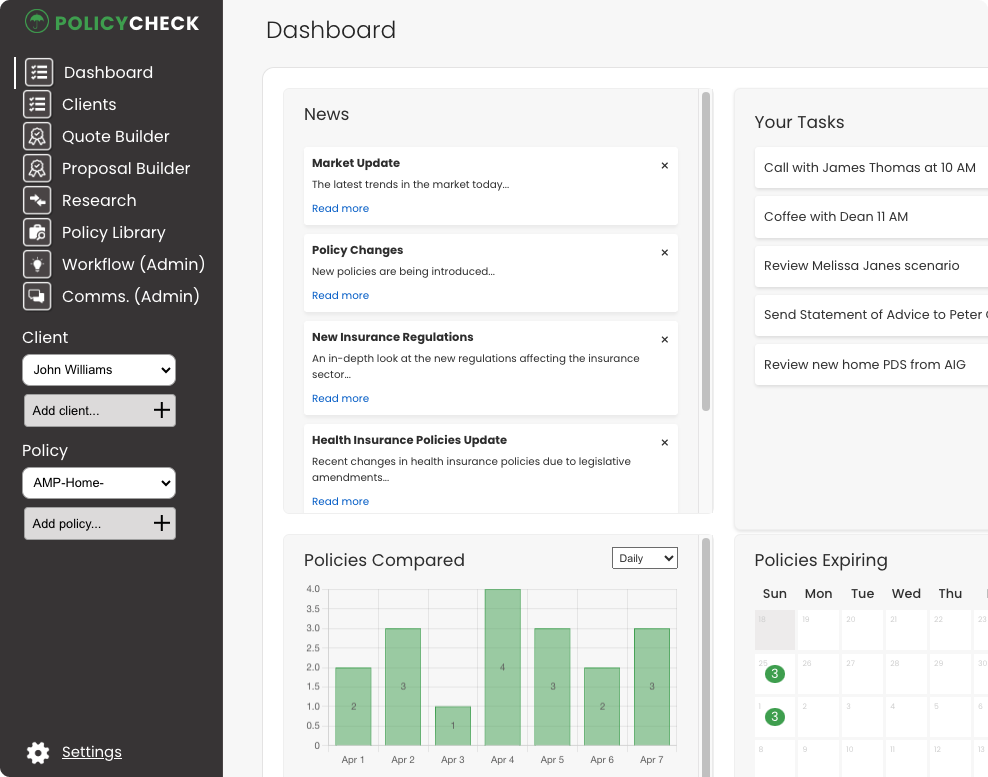Go to Policy Library menu item

coord(113,232)
